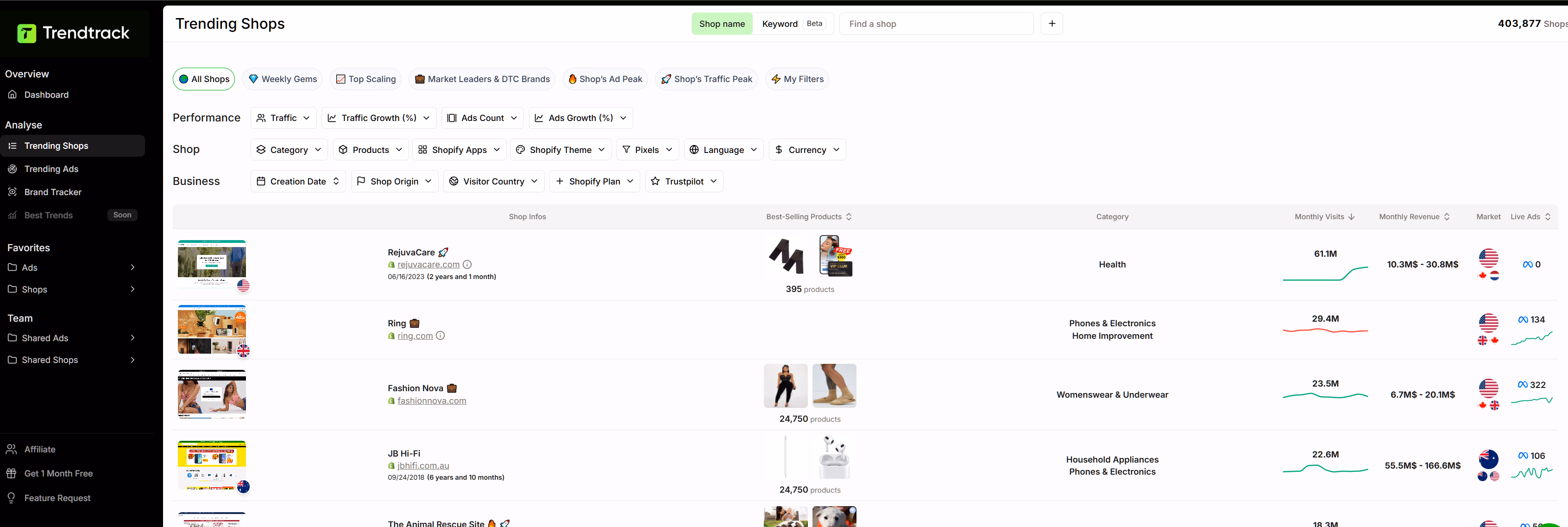Open Trending Shops in the sidebar

coord(72,146)
